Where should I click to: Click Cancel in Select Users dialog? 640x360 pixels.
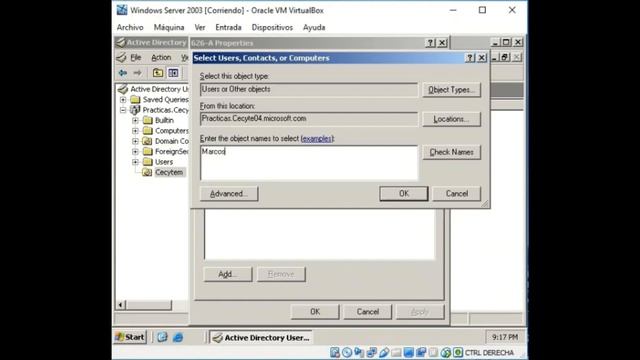click(x=457, y=193)
